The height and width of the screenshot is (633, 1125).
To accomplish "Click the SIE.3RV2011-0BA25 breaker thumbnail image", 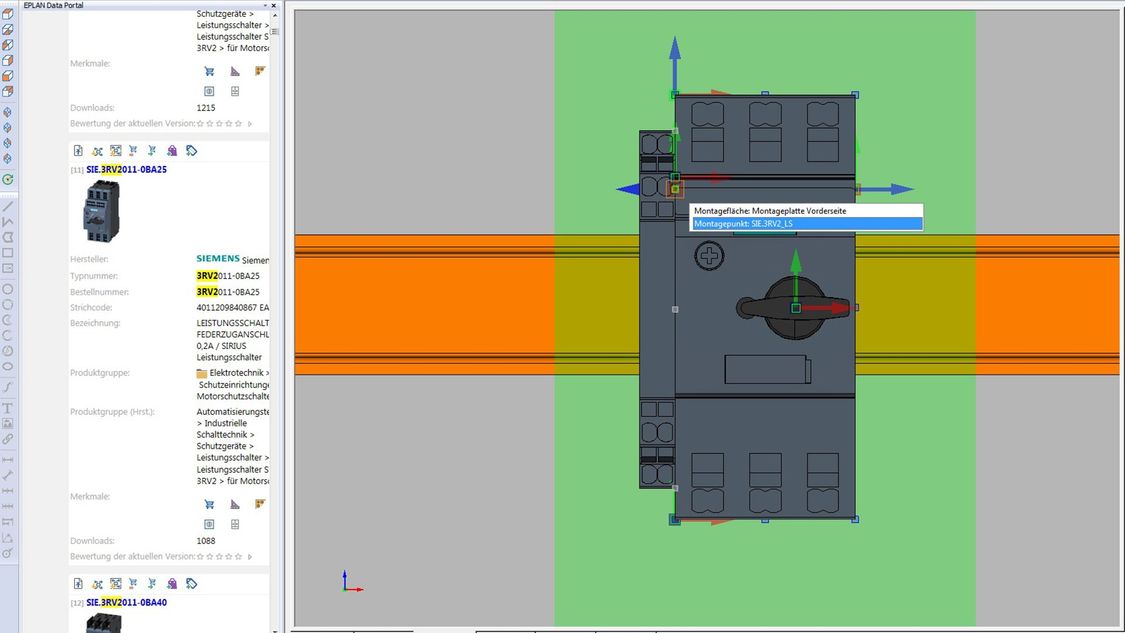I will pos(102,212).
